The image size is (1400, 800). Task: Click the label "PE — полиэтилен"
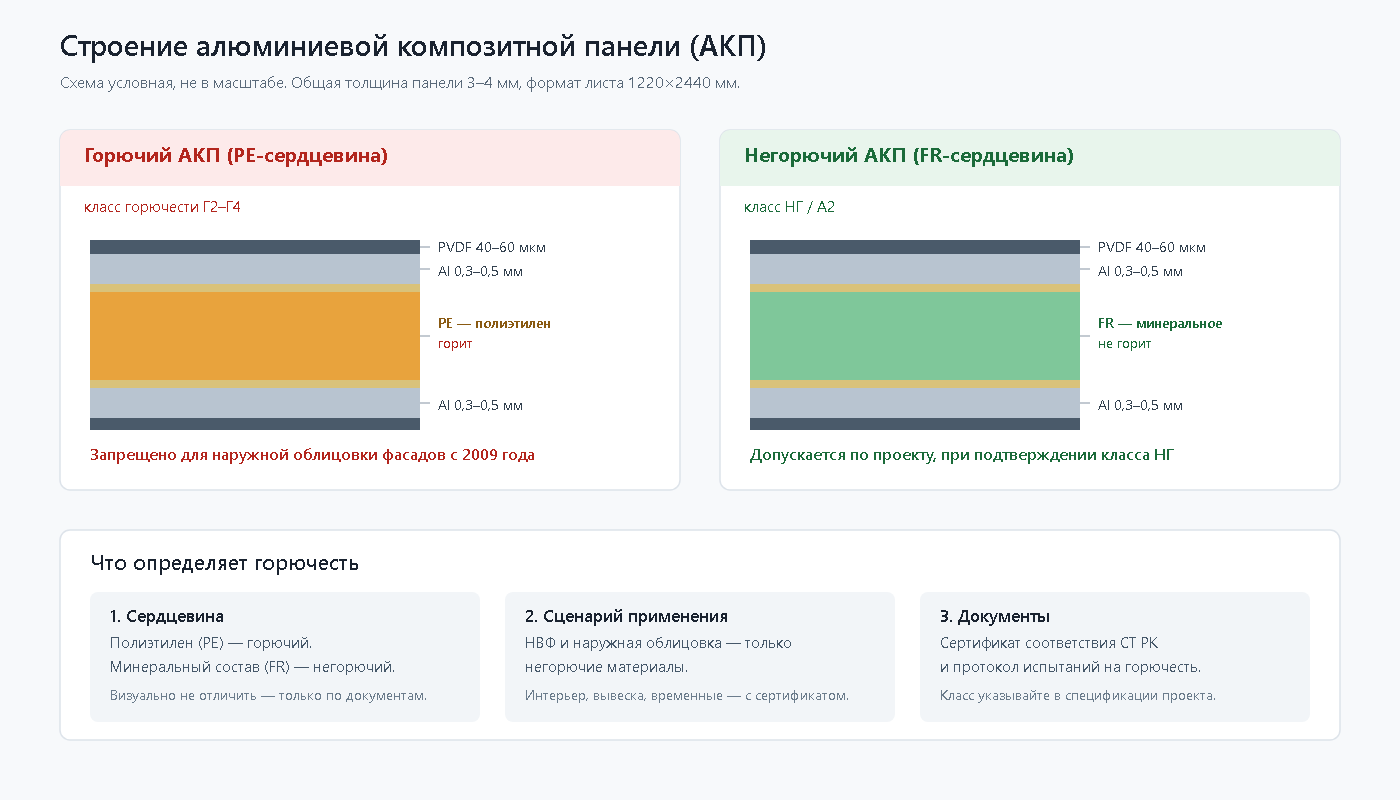click(494, 323)
